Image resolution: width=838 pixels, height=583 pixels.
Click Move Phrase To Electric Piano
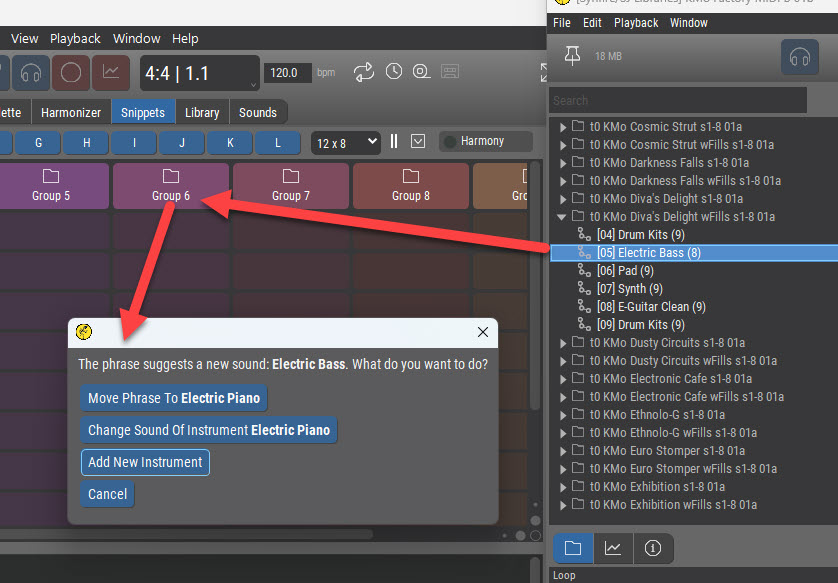click(x=174, y=398)
